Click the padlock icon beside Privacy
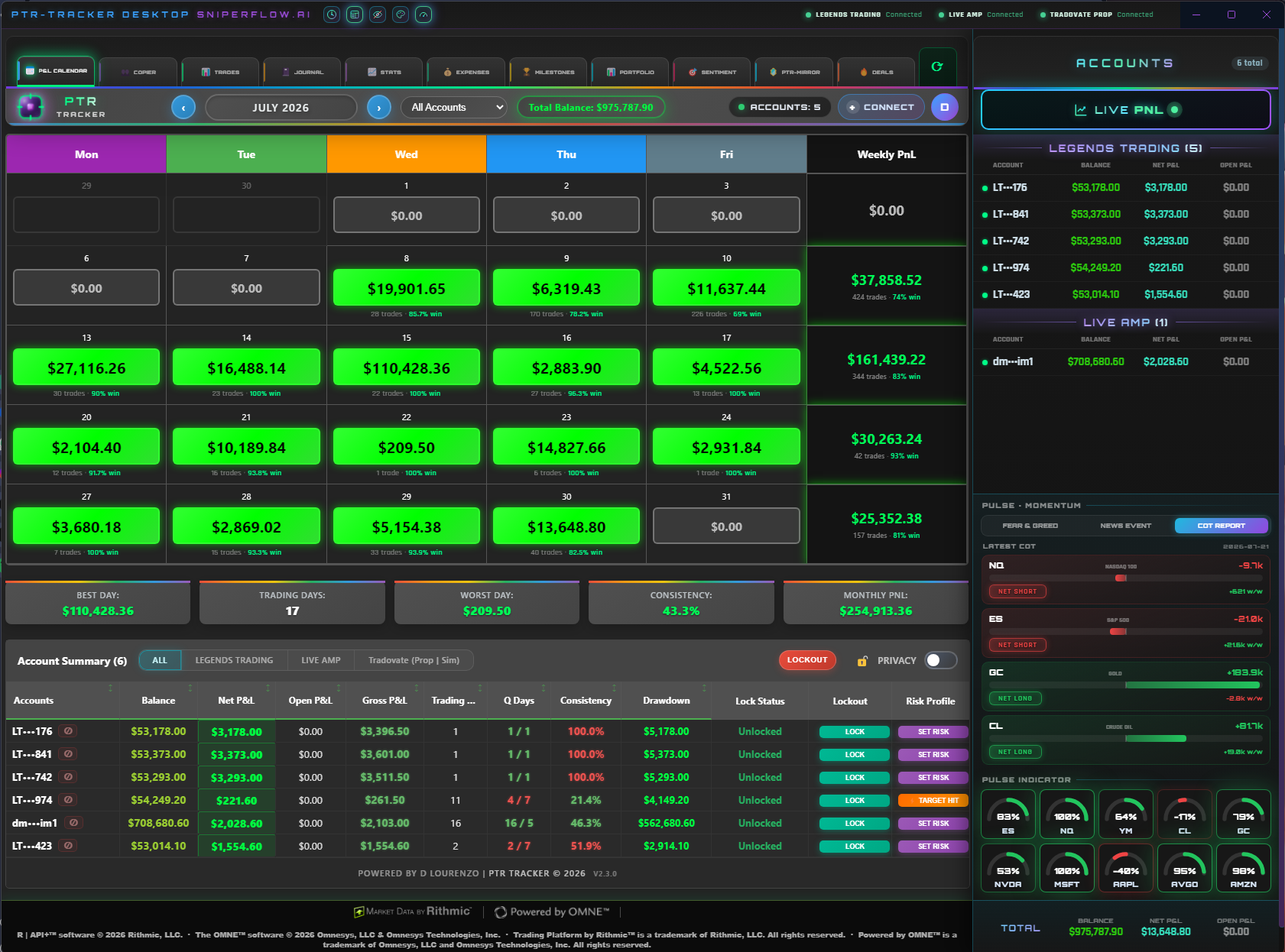The image size is (1285, 952). coord(862,661)
